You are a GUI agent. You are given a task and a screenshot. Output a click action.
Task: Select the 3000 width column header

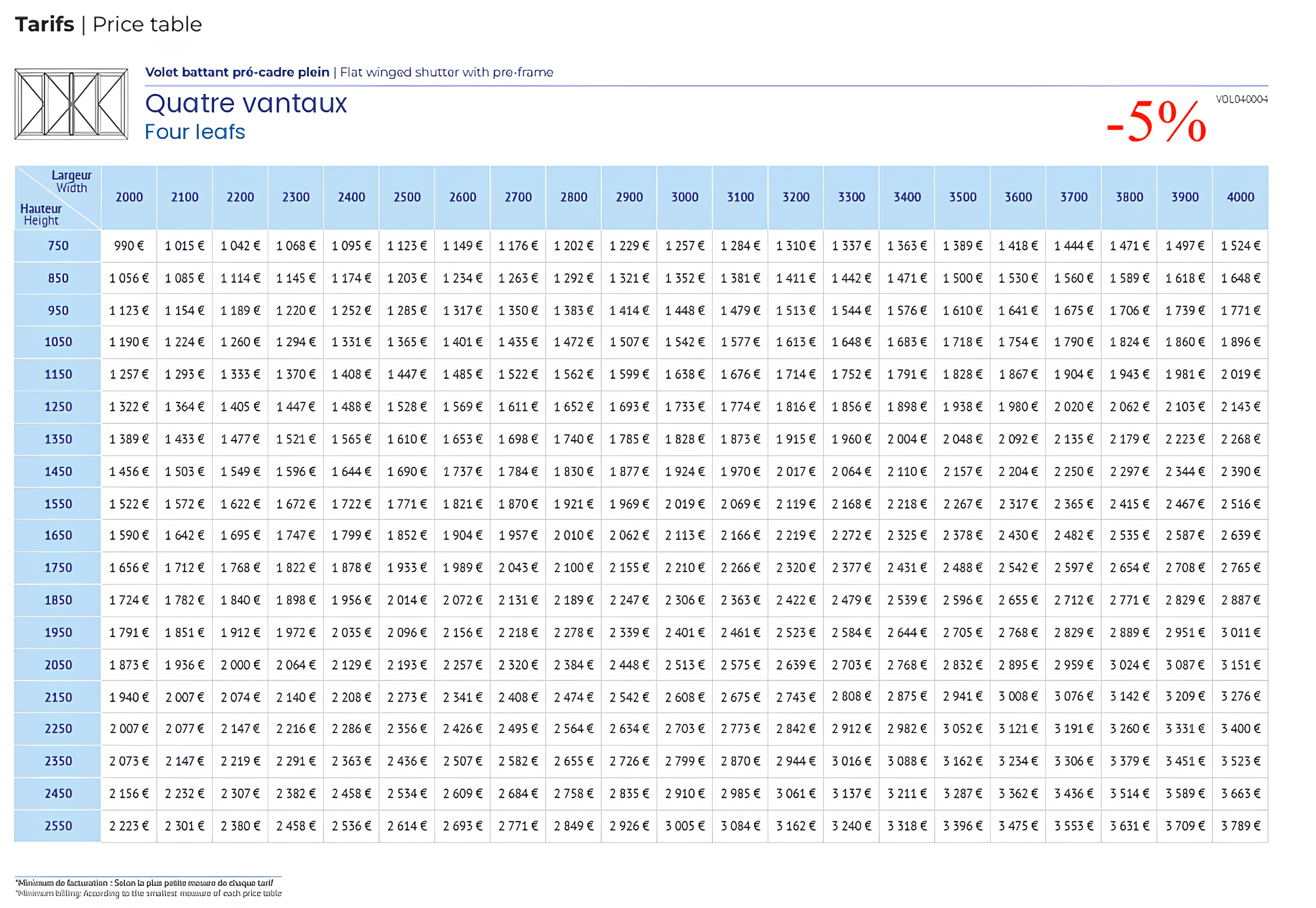pyautogui.click(x=684, y=197)
